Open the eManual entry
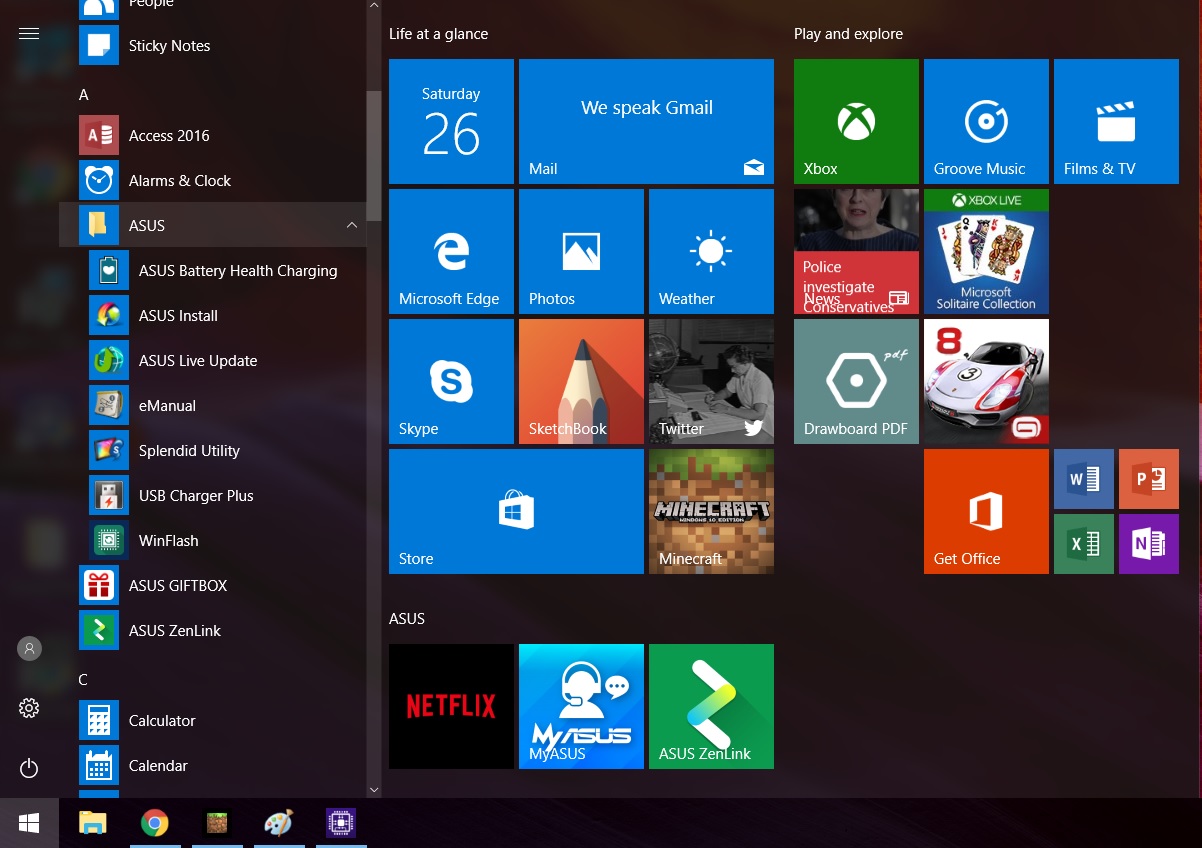Image resolution: width=1202 pixels, height=848 pixels. tap(213, 405)
